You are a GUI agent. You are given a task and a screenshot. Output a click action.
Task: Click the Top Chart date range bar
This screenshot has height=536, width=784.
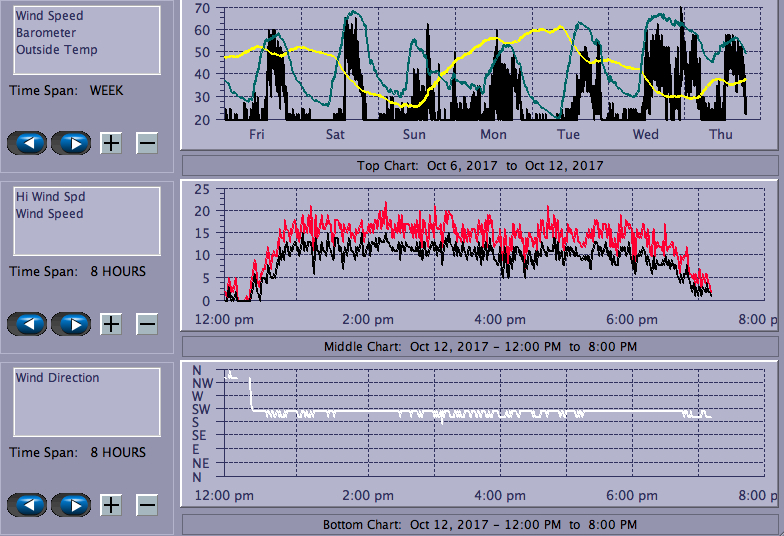(479, 165)
